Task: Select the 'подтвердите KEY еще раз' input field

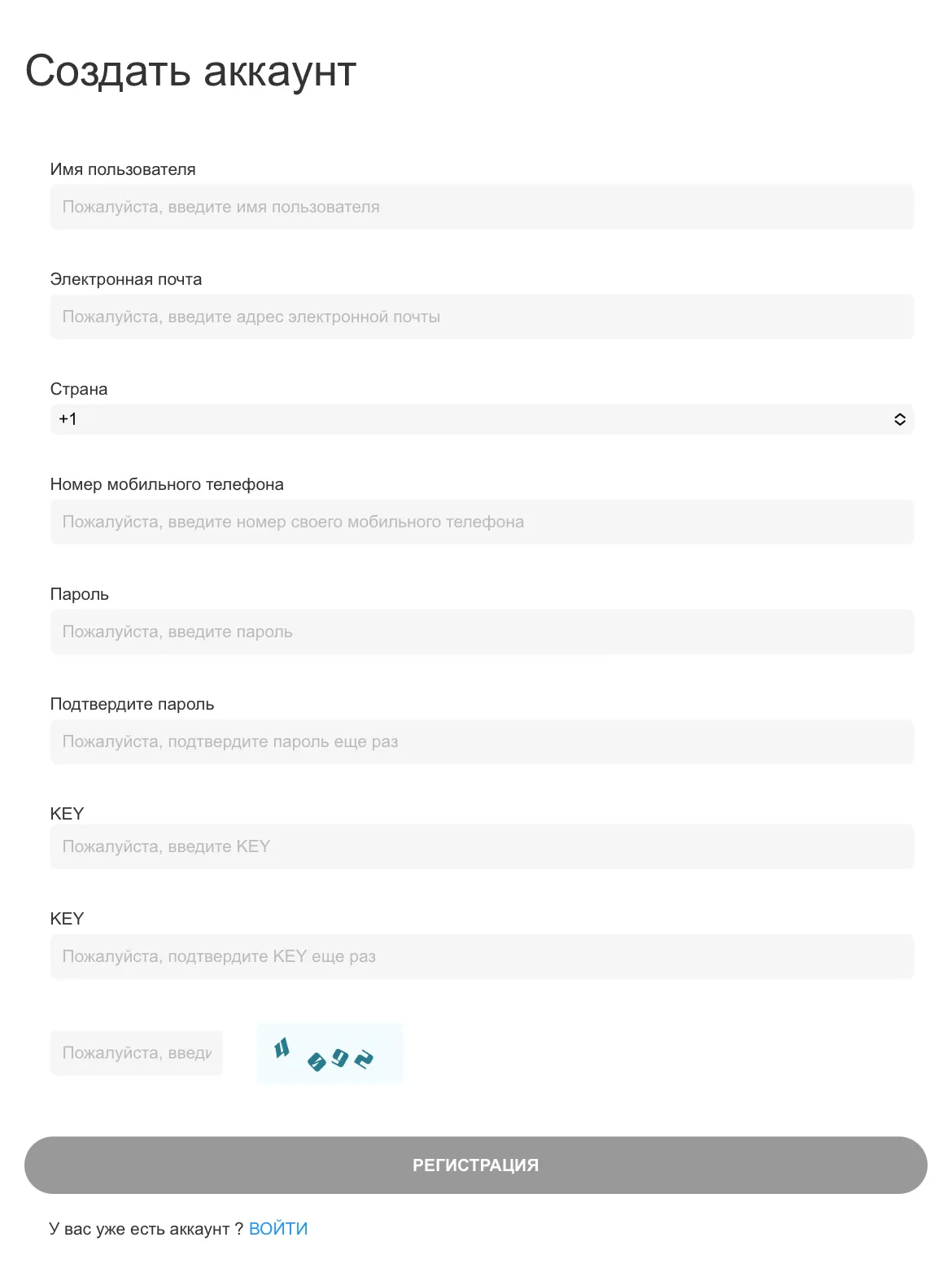Action: pyautogui.click(x=482, y=956)
